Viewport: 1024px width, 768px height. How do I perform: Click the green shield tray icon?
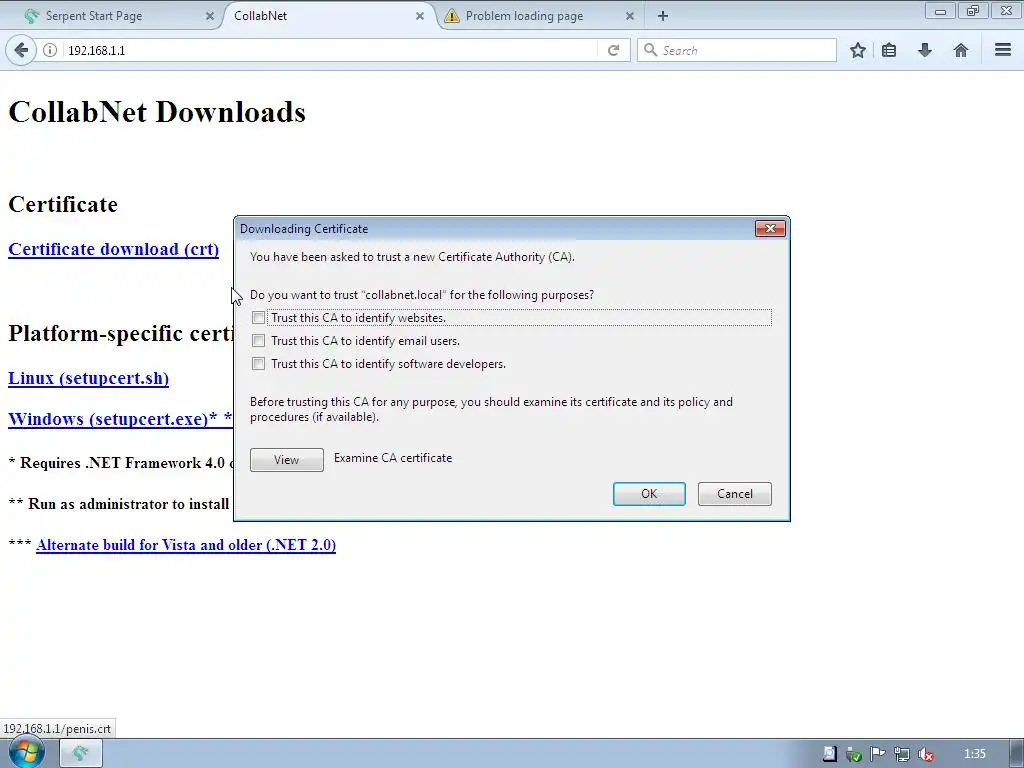coord(853,754)
